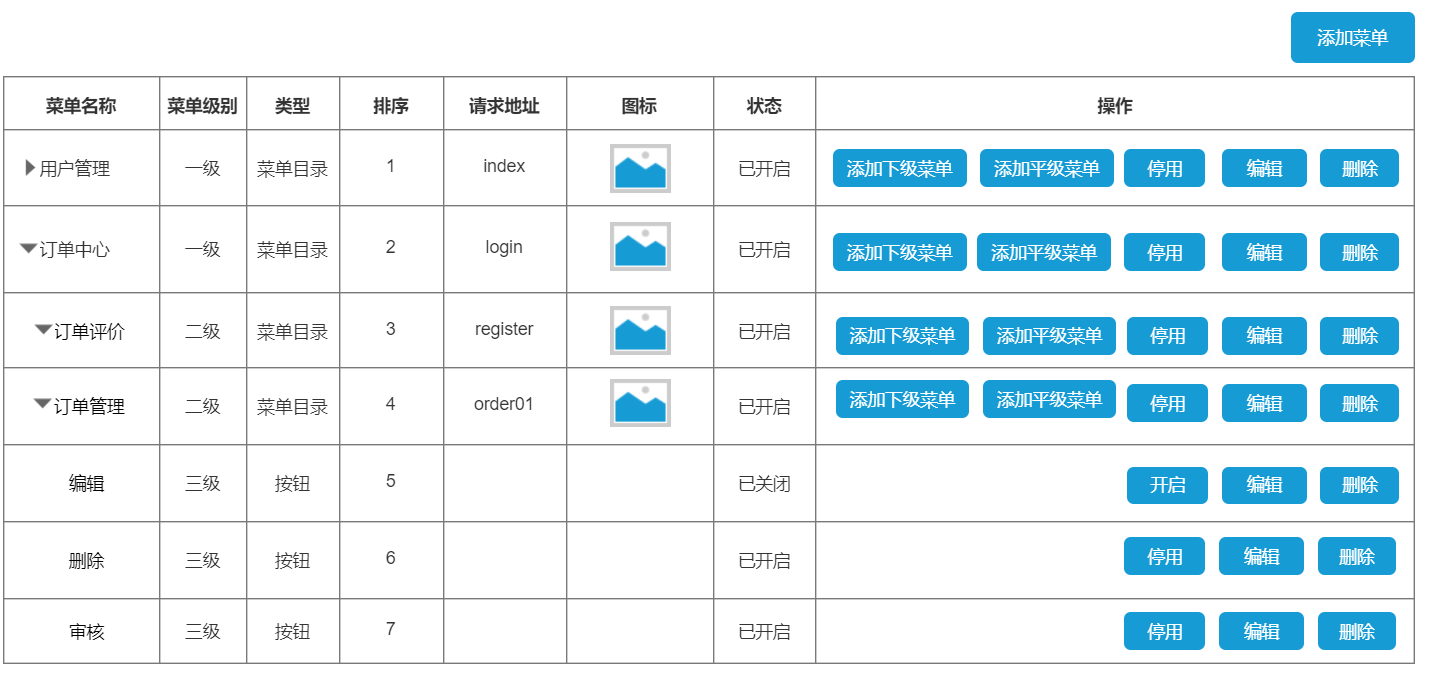The width and height of the screenshot is (1431, 683).
Task: Collapse the 订单评价 tree node
Action: pos(43,329)
